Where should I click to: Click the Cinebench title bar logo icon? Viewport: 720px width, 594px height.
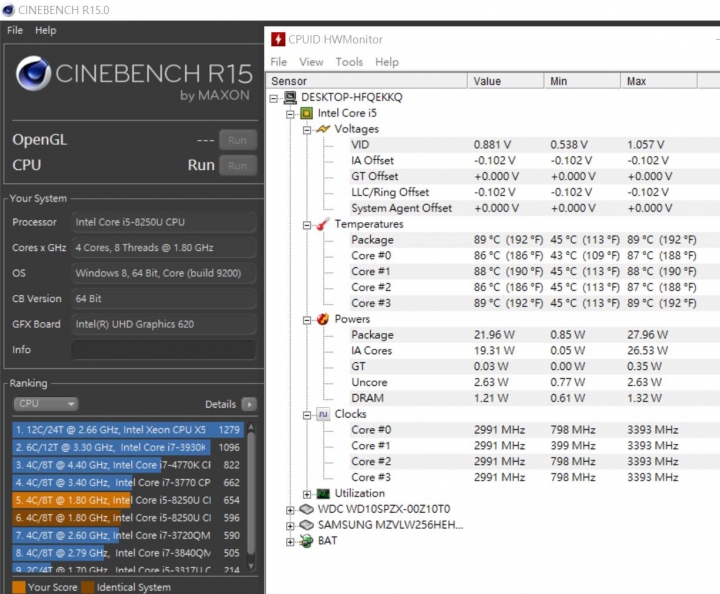coord(8,10)
